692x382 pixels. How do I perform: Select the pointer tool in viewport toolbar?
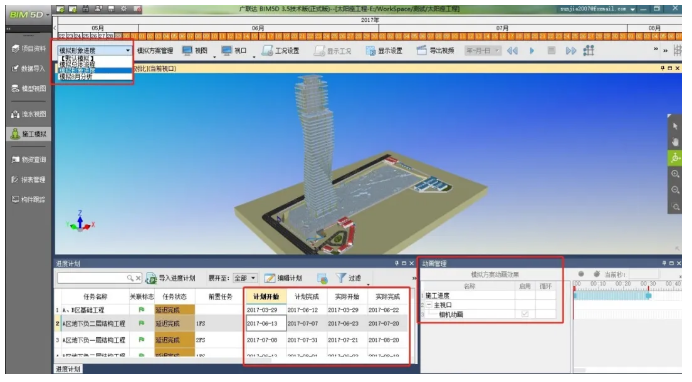point(675,126)
